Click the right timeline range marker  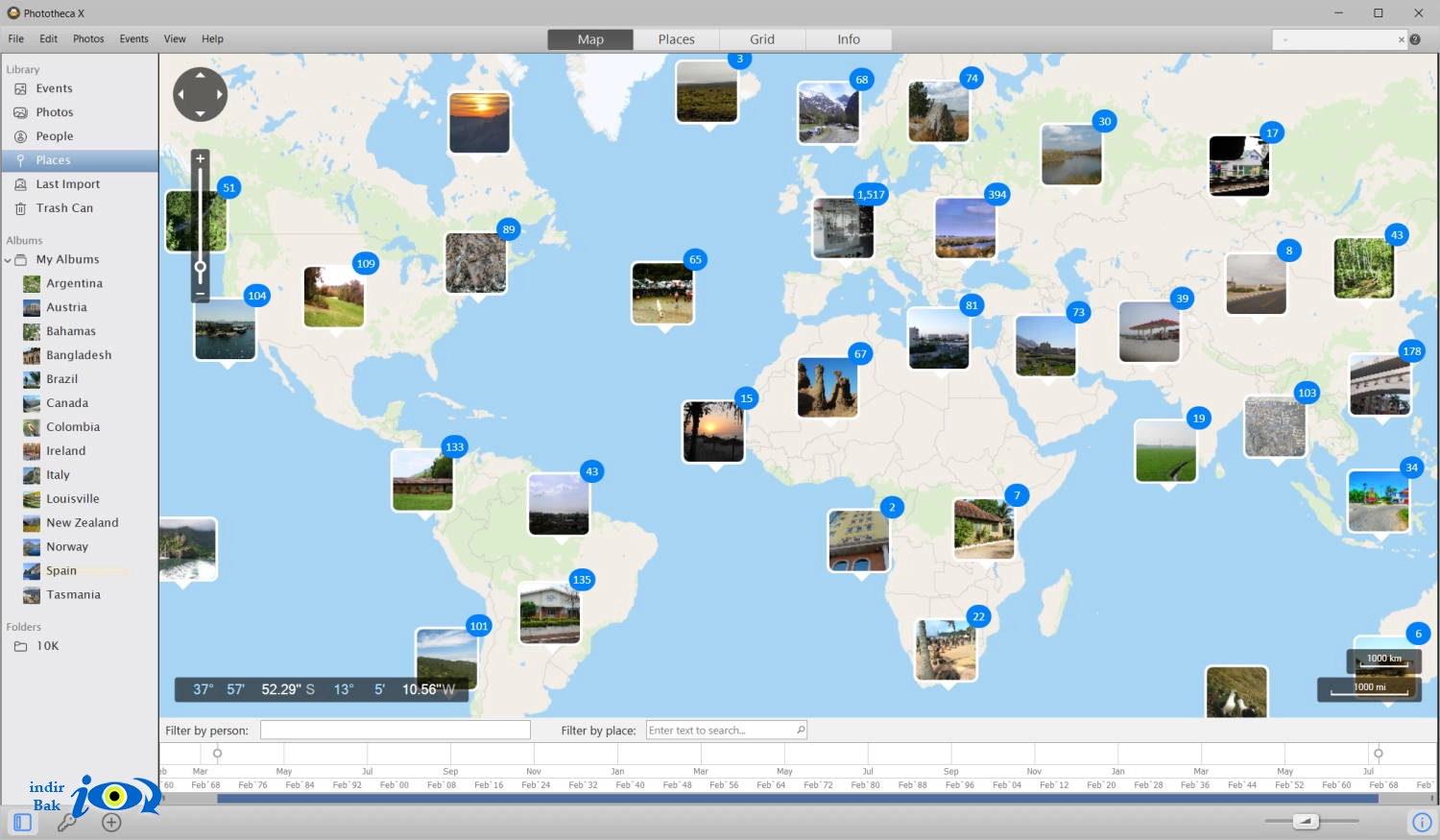tap(1379, 754)
